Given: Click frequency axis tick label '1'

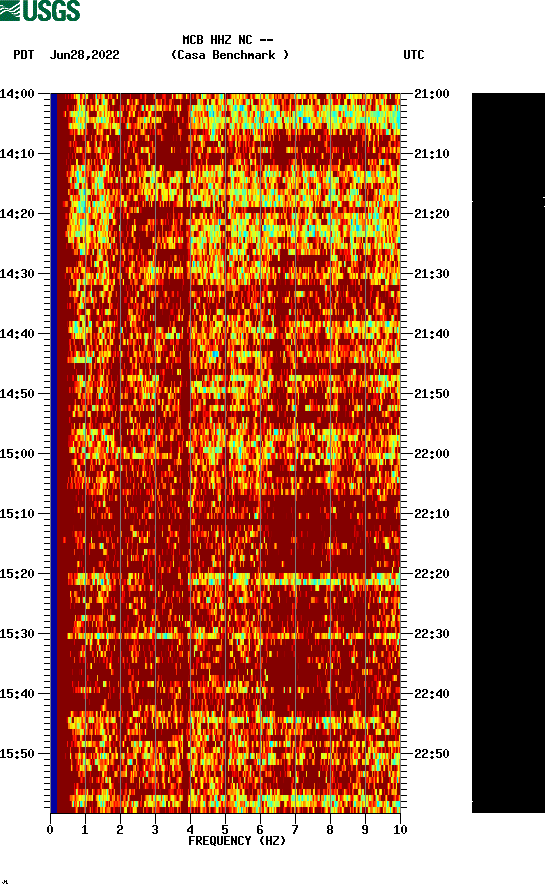Looking at the screenshot, I should click(85, 830).
